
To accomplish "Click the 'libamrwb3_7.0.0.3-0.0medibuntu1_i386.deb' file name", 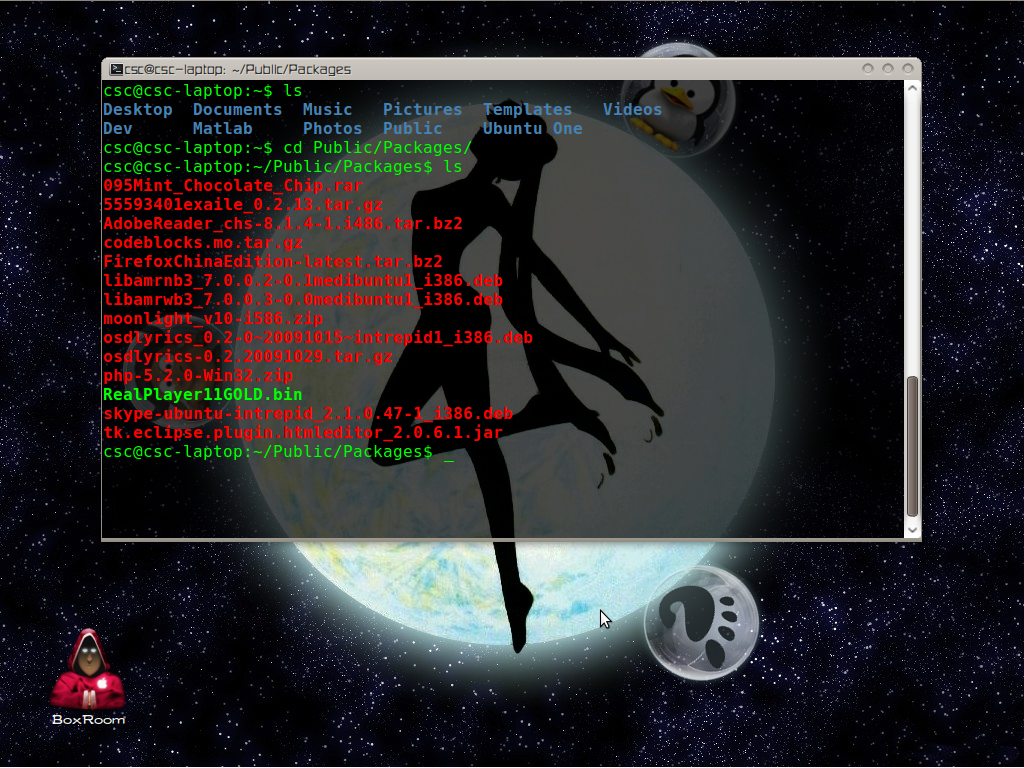I will tap(303, 300).
